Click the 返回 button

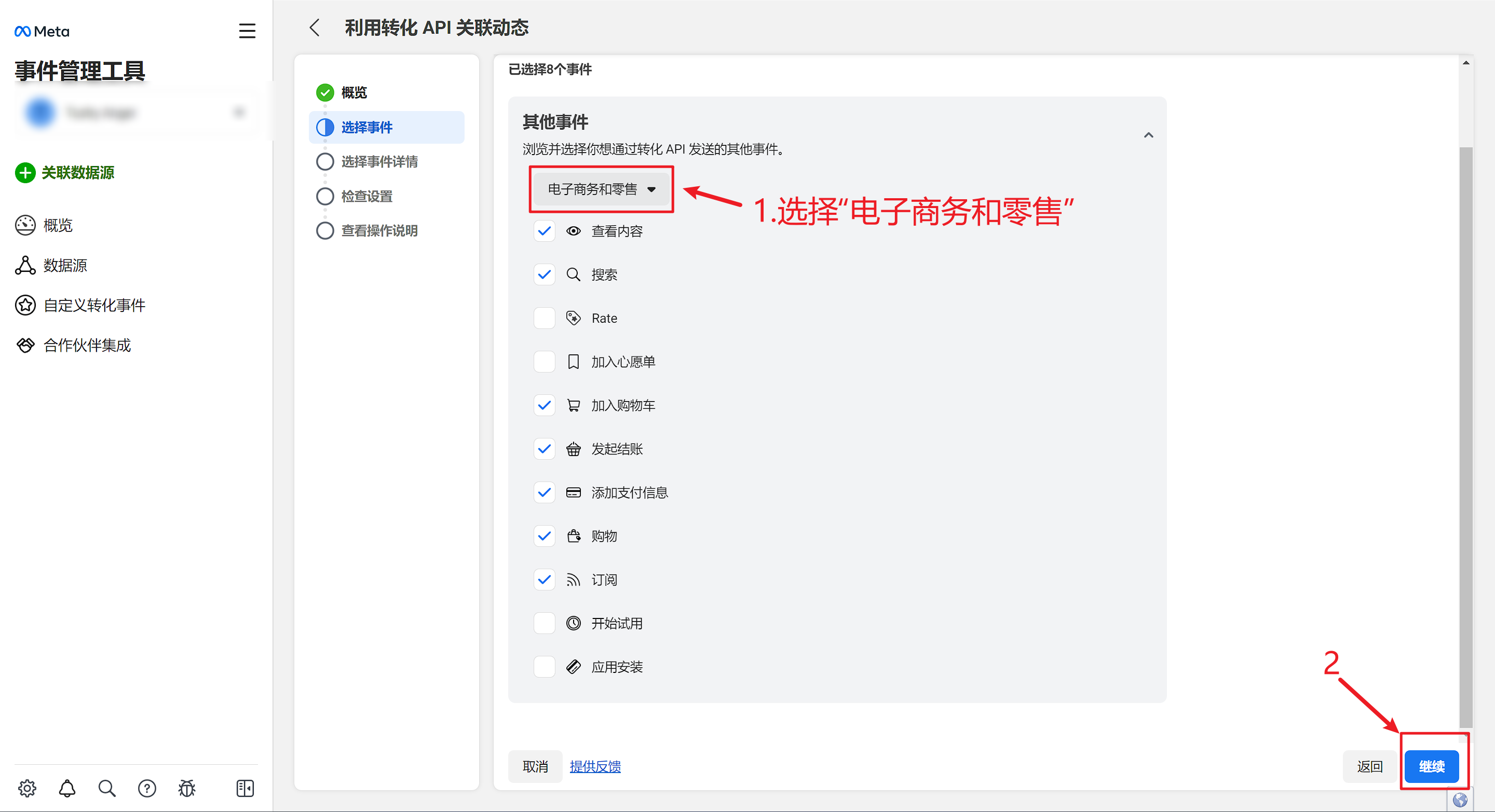(1370, 766)
